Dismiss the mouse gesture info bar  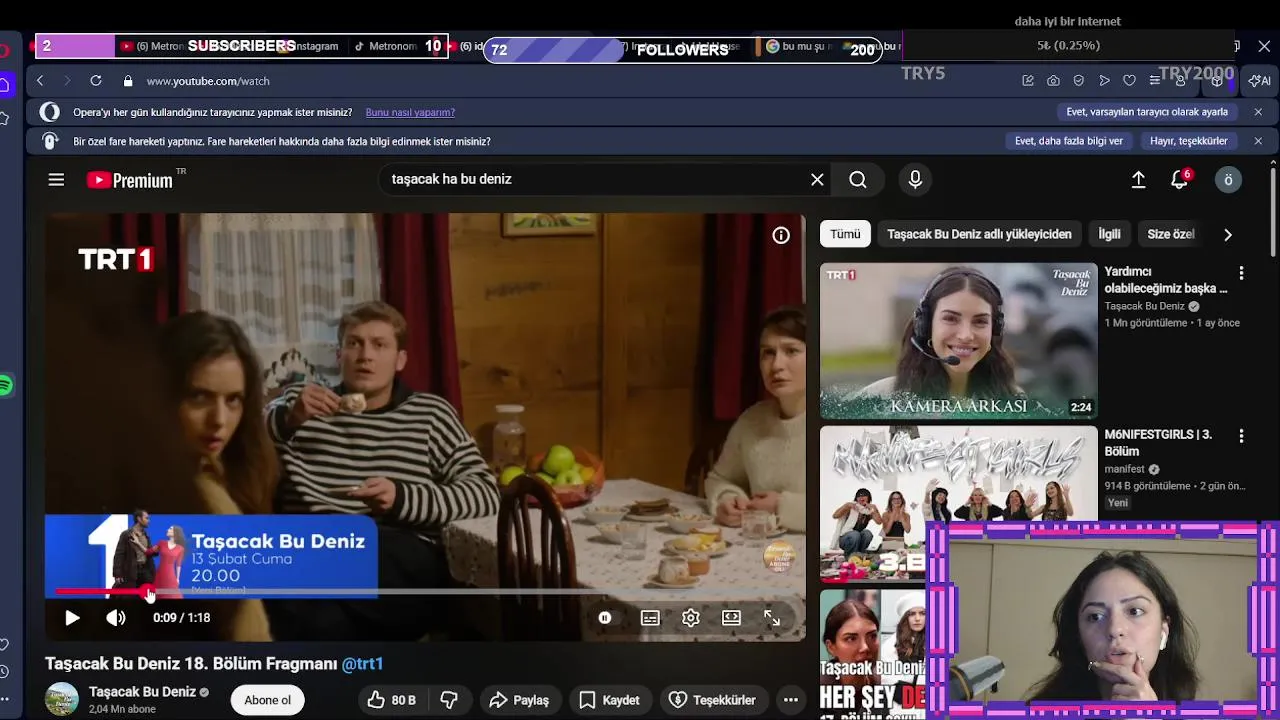coord(1258,141)
